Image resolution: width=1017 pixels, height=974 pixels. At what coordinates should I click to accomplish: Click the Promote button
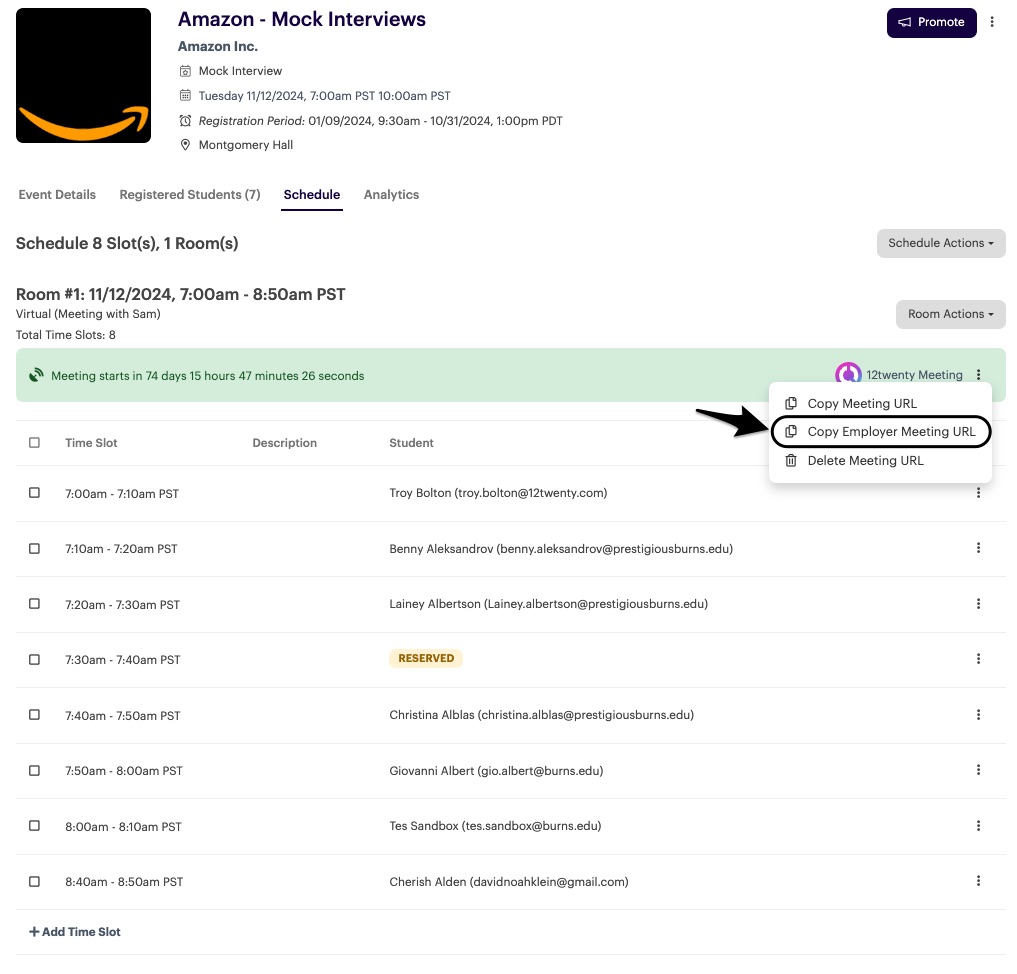click(931, 23)
